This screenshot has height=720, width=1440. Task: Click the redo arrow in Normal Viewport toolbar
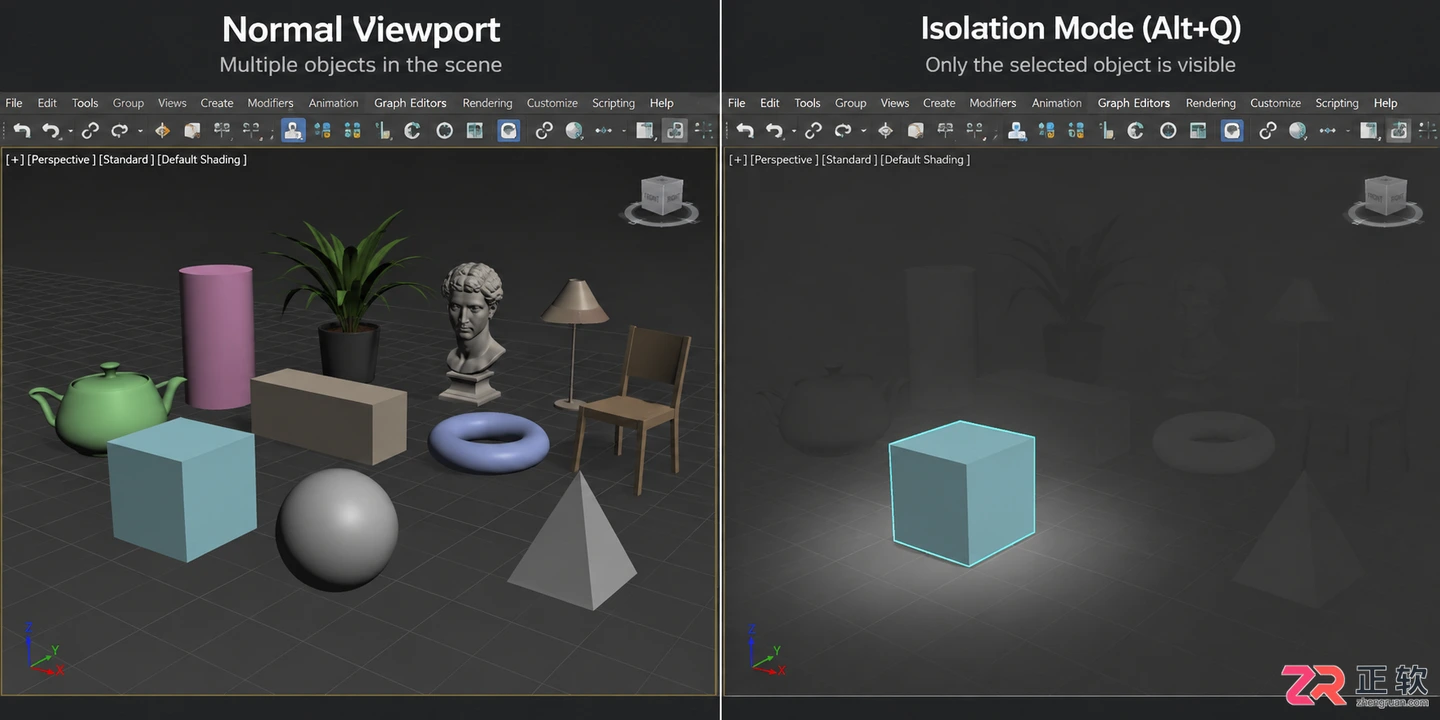pos(119,130)
